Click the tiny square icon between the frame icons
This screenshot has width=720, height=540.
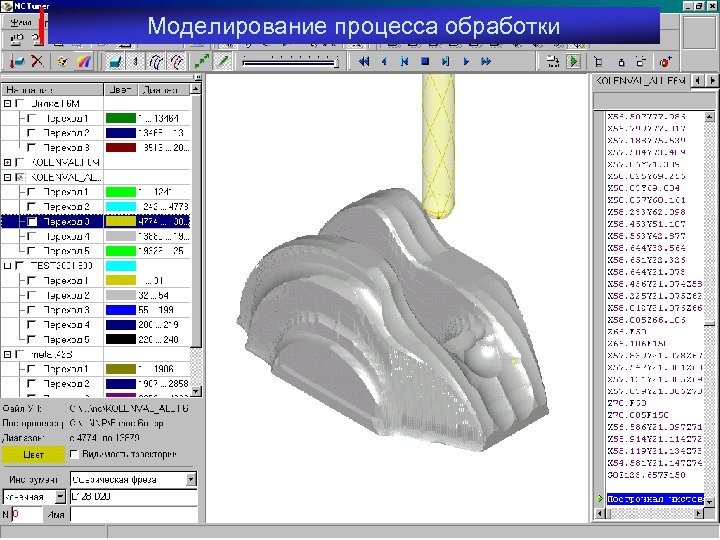(x=621, y=62)
